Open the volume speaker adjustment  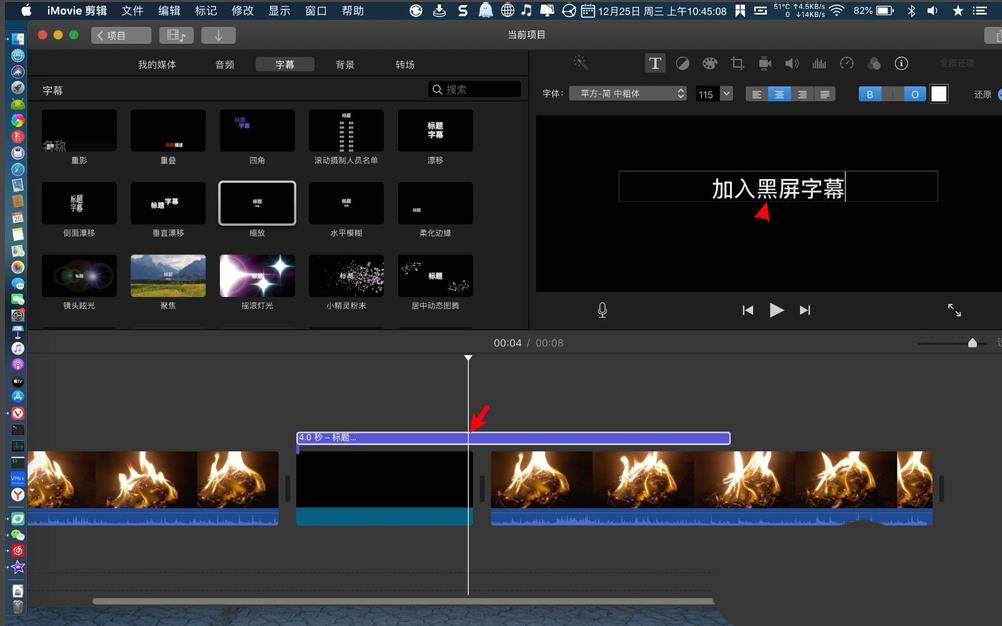[792, 63]
